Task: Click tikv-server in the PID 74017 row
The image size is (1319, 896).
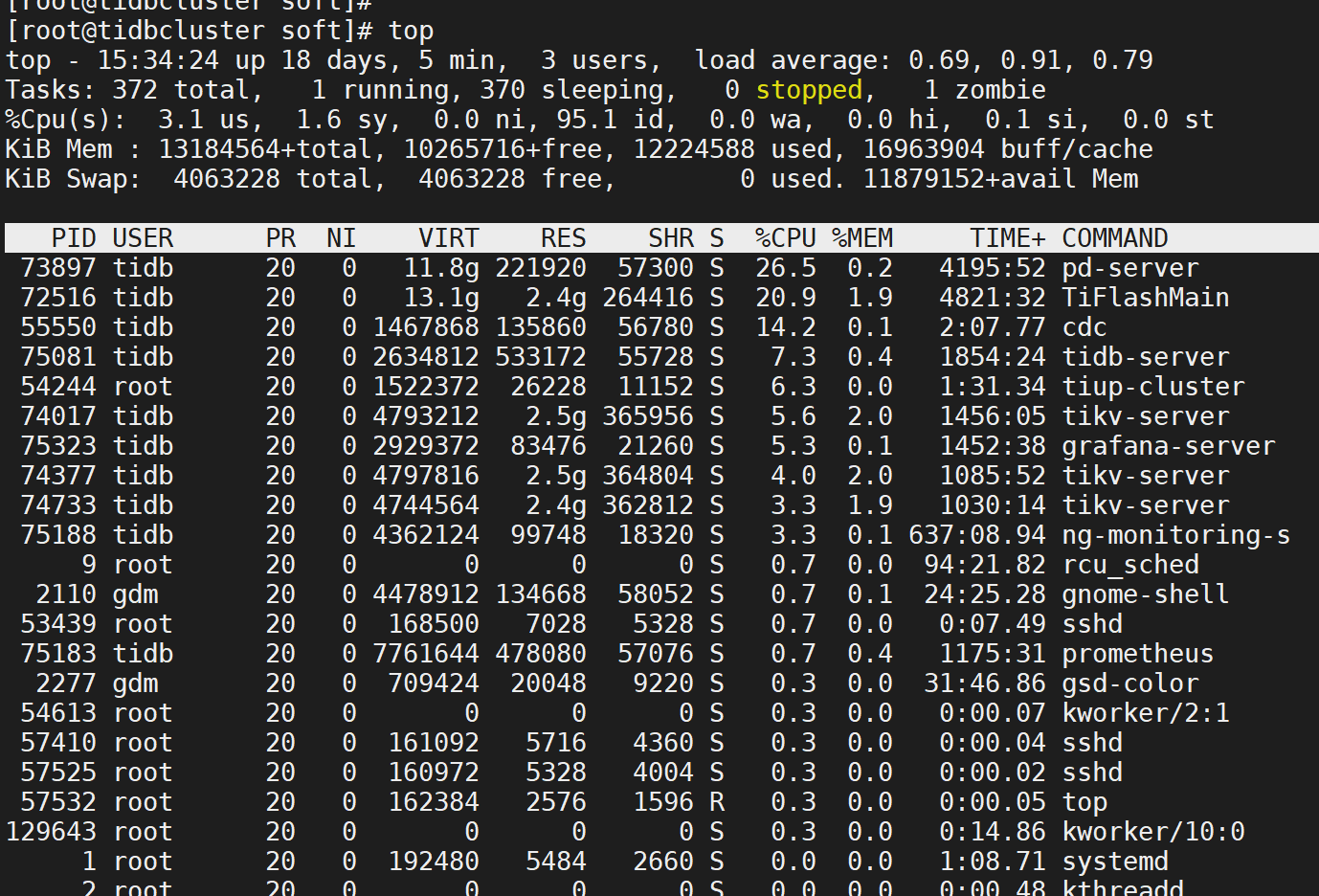Action: point(1146,416)
